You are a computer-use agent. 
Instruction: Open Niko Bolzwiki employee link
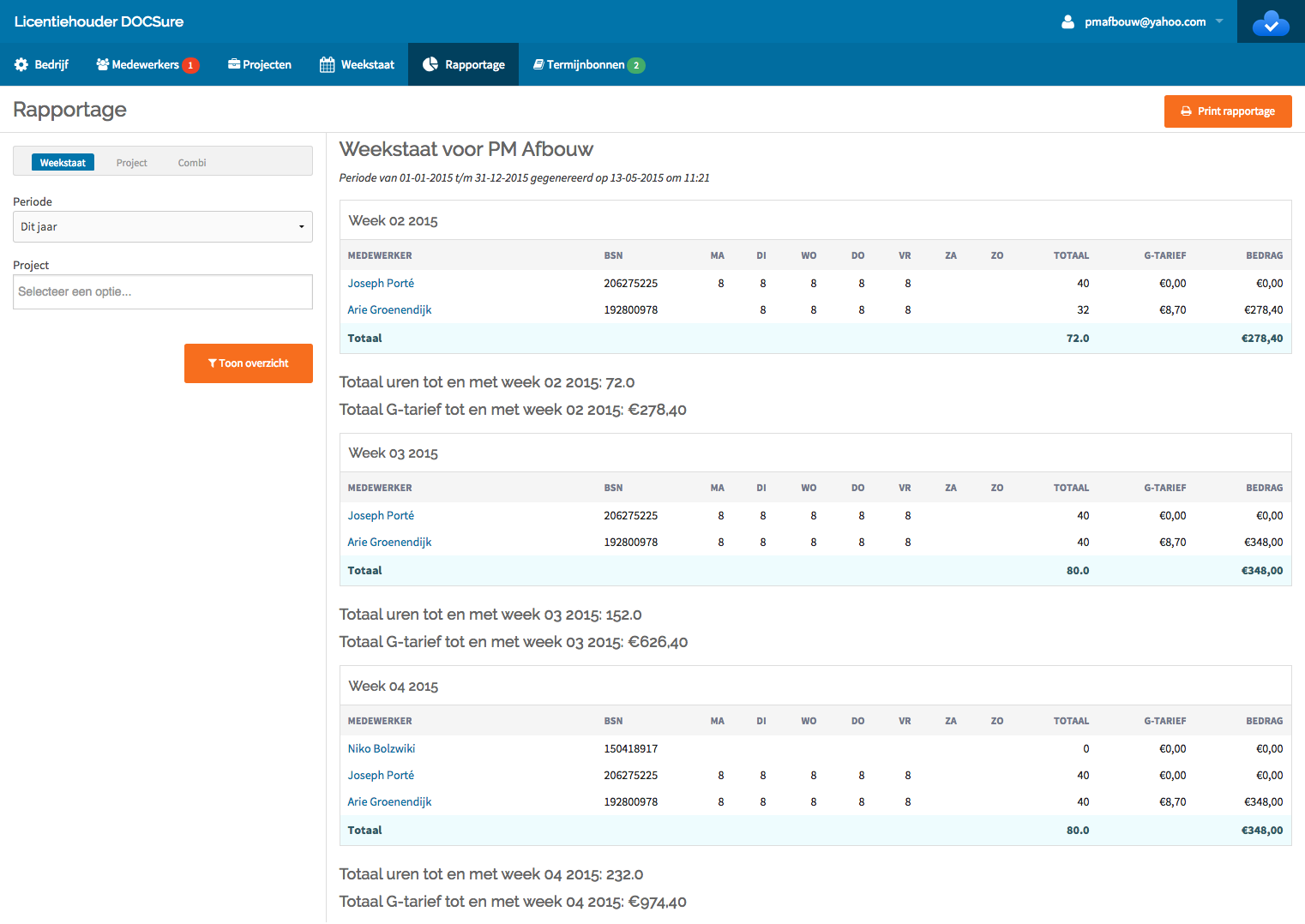click(x=382, y=749)
